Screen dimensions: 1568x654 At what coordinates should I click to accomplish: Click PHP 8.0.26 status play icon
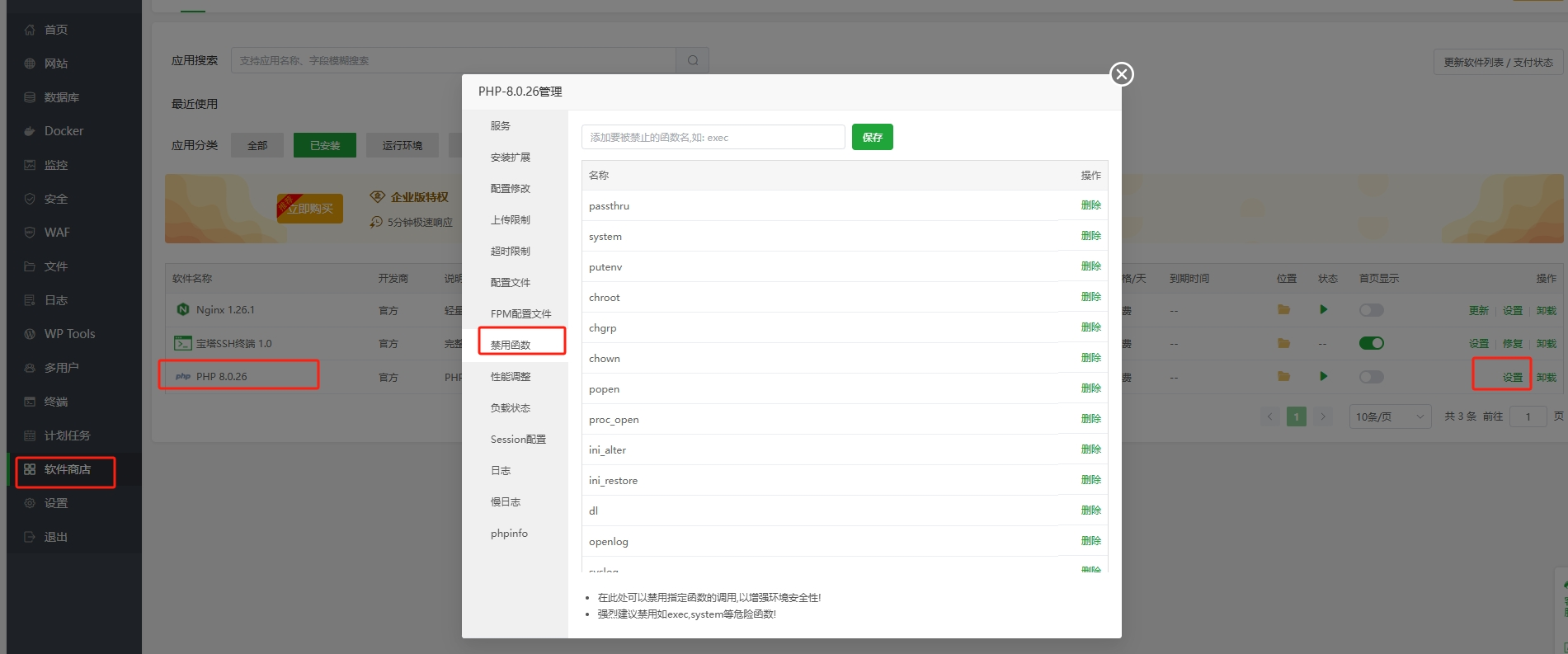1324,376
